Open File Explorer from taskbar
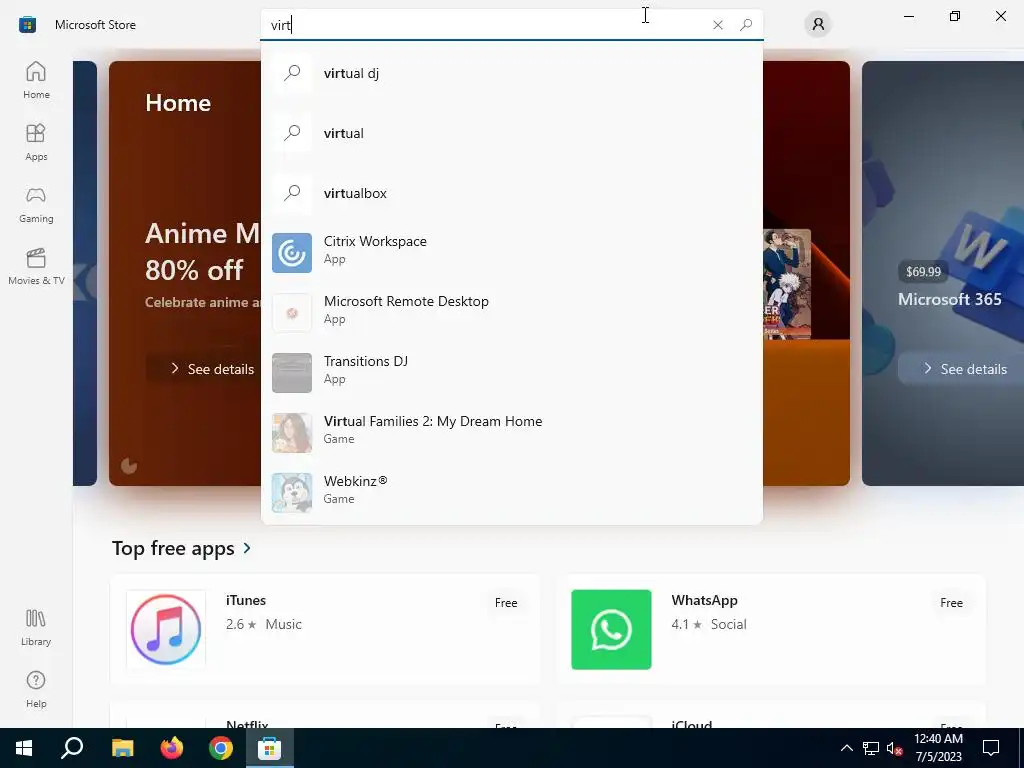 (122, 748)
